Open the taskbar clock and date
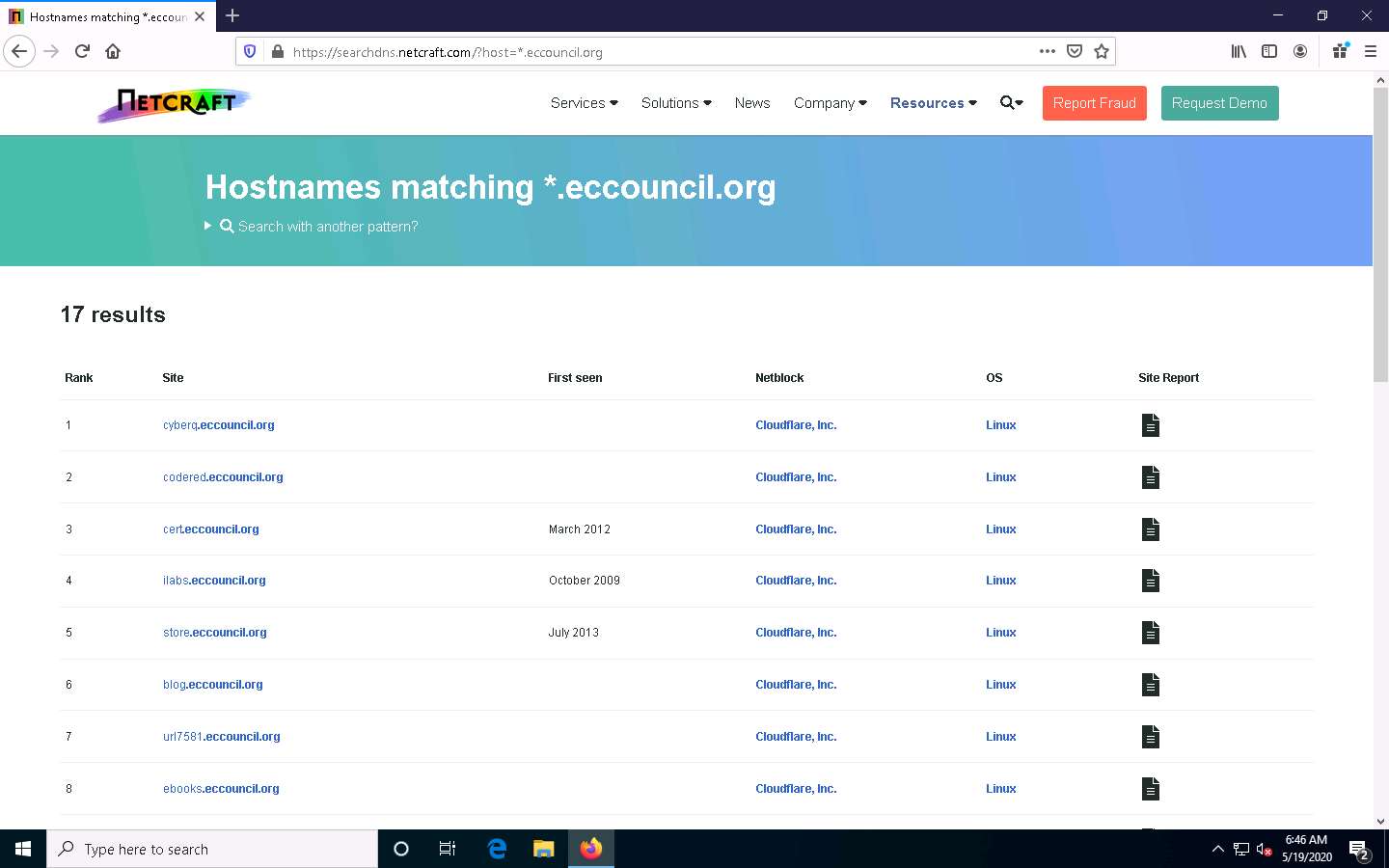The width and height of the screenshot is (1389, 868). [x=1306, y=849]
